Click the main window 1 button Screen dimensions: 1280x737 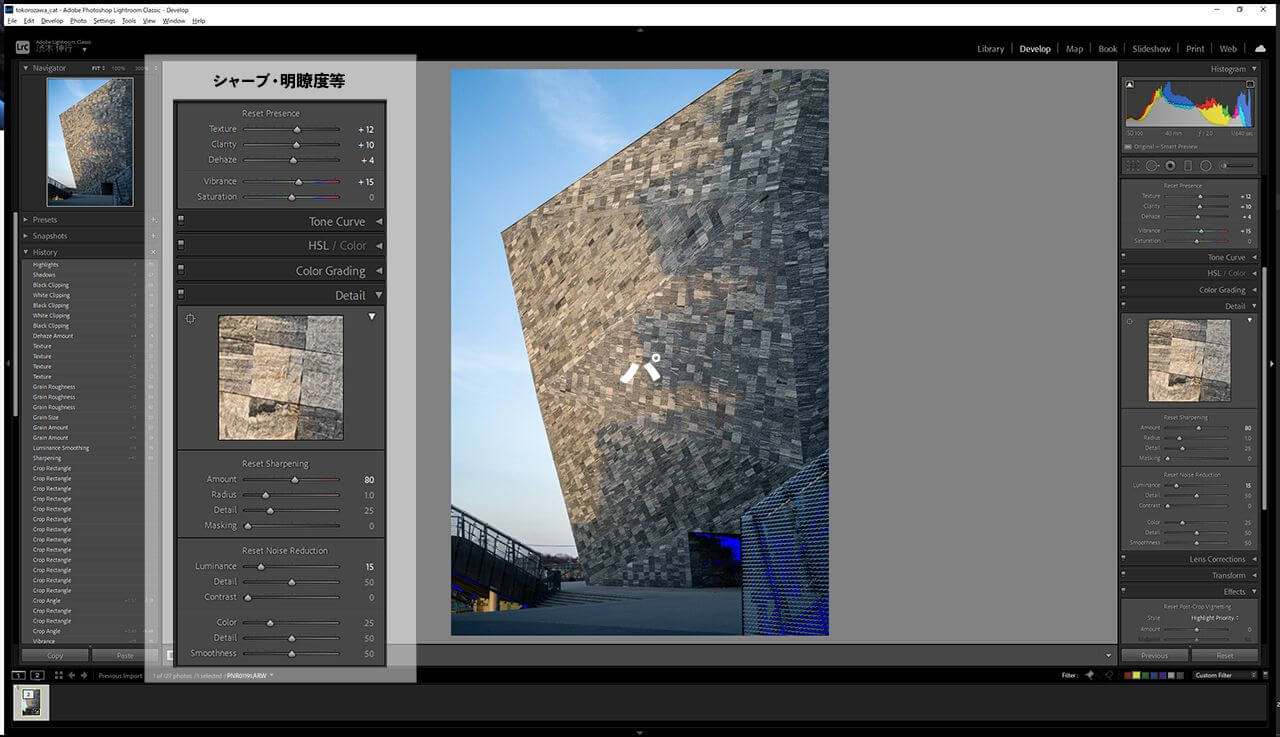point(19,676)
